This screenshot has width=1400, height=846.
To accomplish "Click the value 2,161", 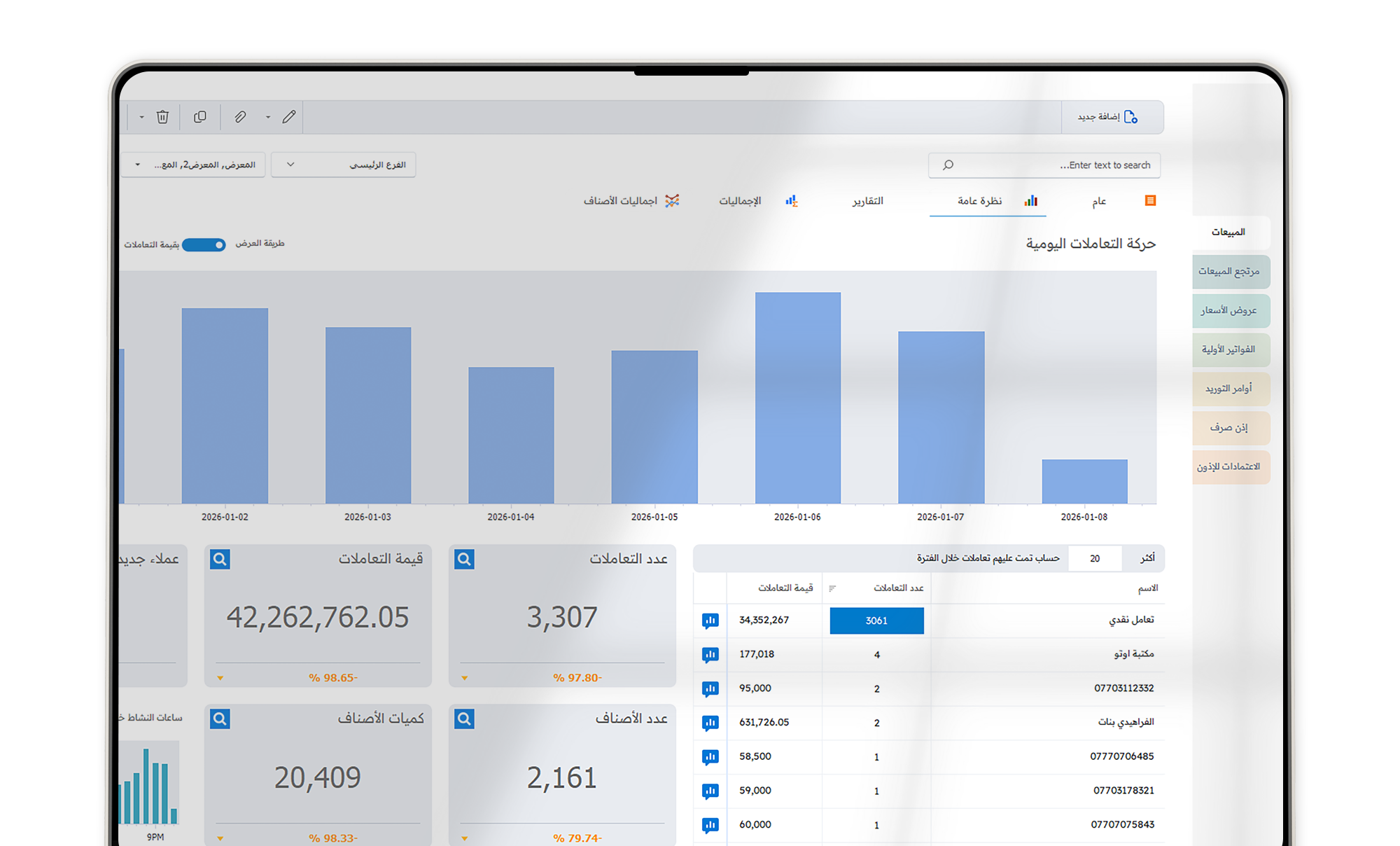I will coord(562,778).
